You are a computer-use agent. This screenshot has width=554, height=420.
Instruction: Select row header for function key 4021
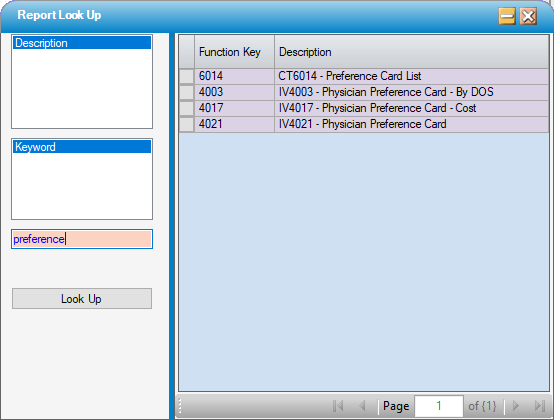click(x=187, y=124)
